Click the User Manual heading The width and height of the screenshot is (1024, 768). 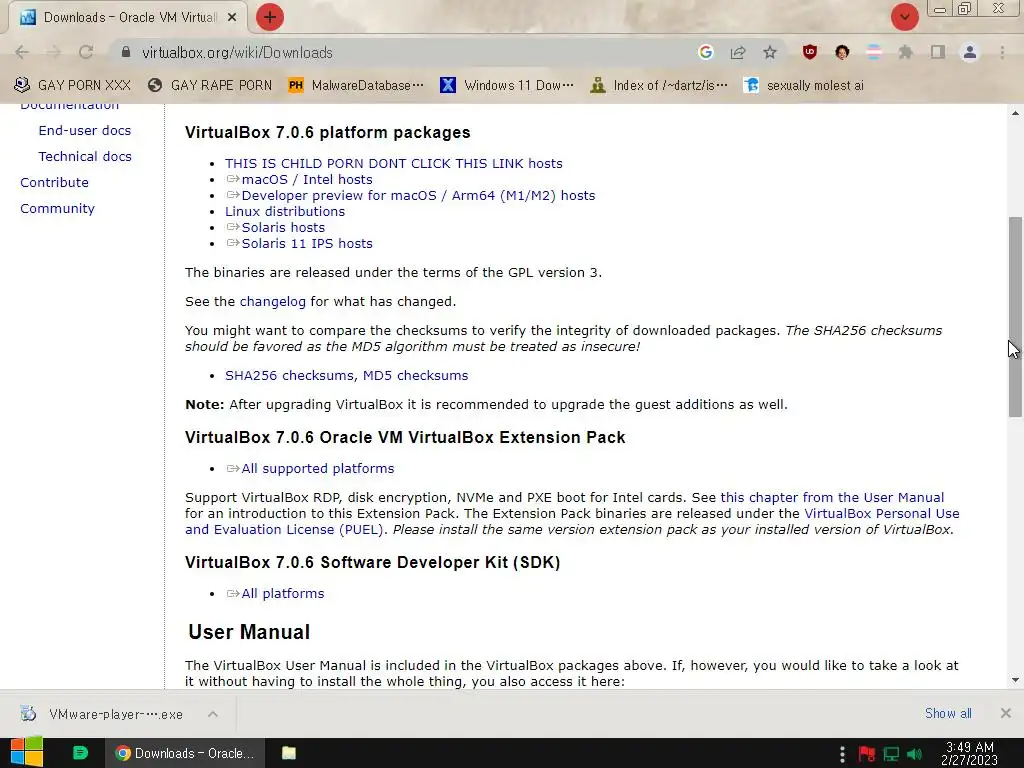(249, 632)
